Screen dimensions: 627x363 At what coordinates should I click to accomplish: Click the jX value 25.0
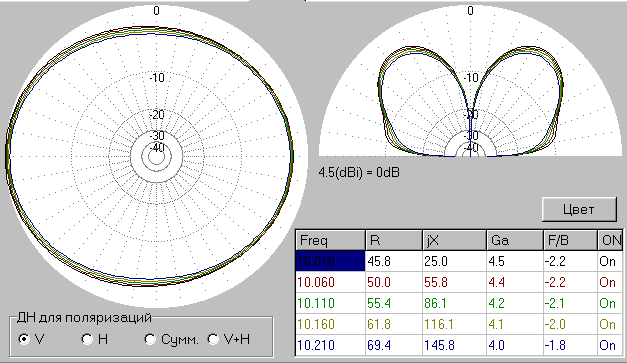coord(455,261)
